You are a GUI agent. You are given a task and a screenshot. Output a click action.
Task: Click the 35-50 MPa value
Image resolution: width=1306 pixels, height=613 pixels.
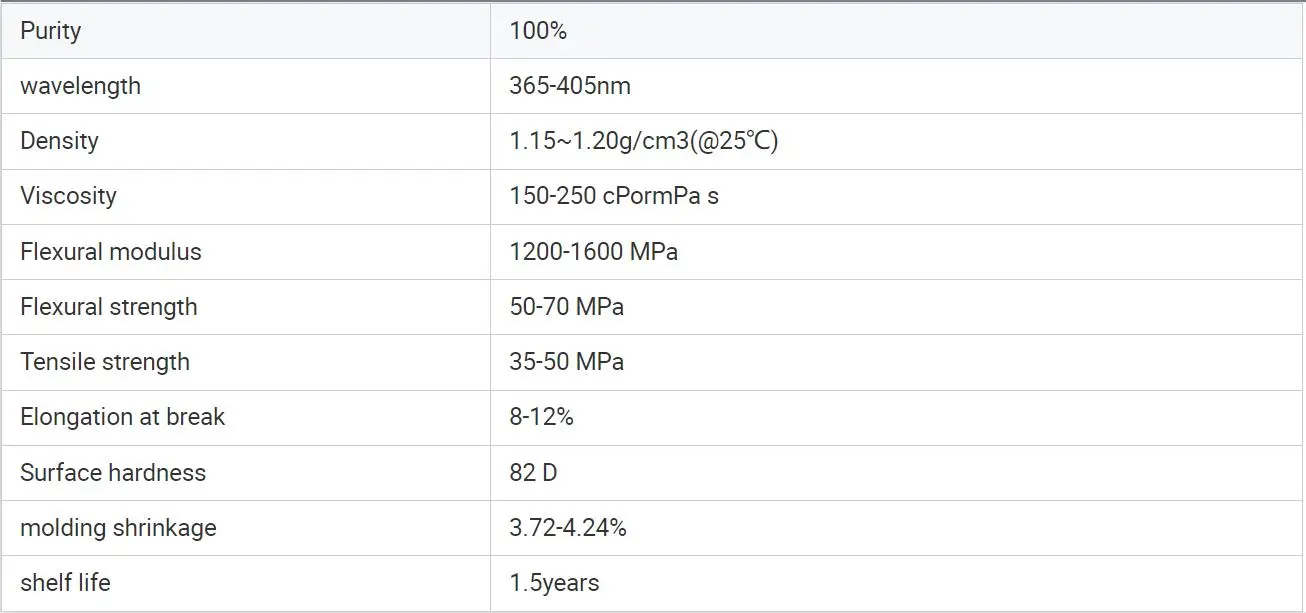[566, 362]
